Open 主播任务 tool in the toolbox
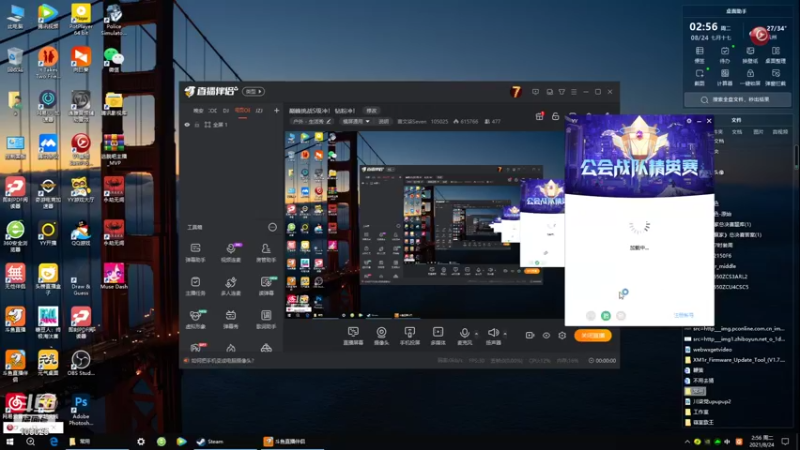This screenshot has width=800, height=450. [x=195, y=286]
